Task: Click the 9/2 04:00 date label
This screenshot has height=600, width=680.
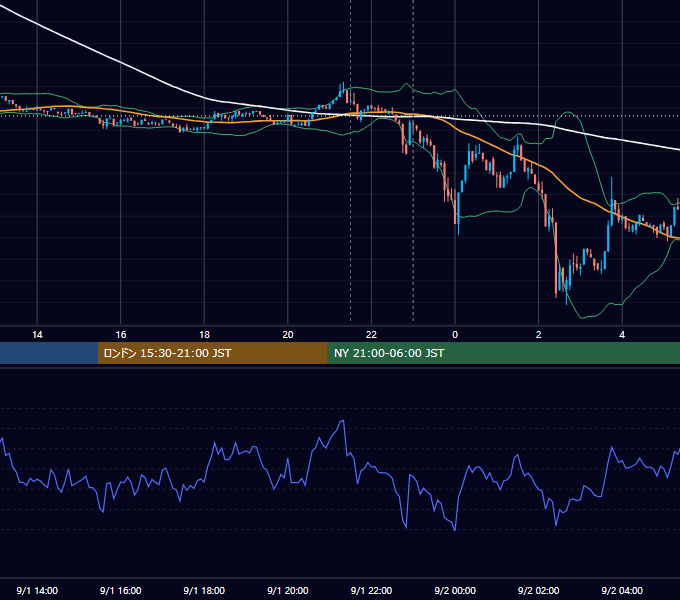Action: (622, 590)
